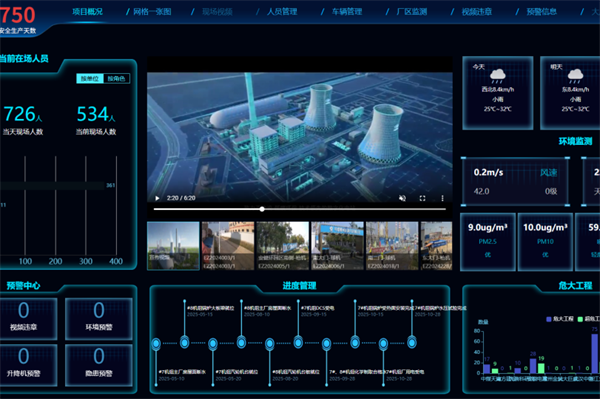Move the video progress slider handle
The width and height of the screenshot is (600, 399).
click(262, 209)
